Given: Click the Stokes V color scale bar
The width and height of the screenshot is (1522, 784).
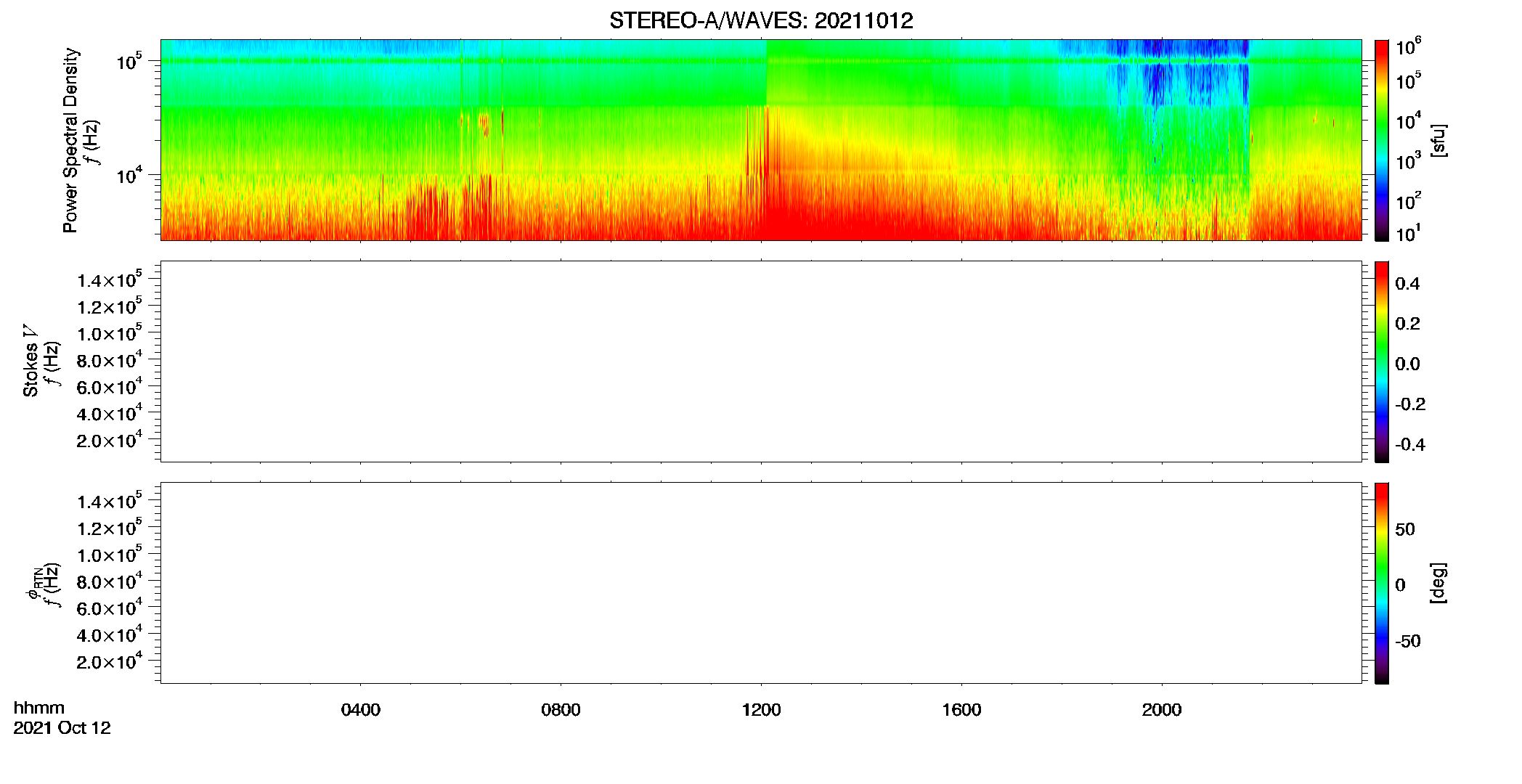Looking at the screenshot, I should coord(1382,362).
